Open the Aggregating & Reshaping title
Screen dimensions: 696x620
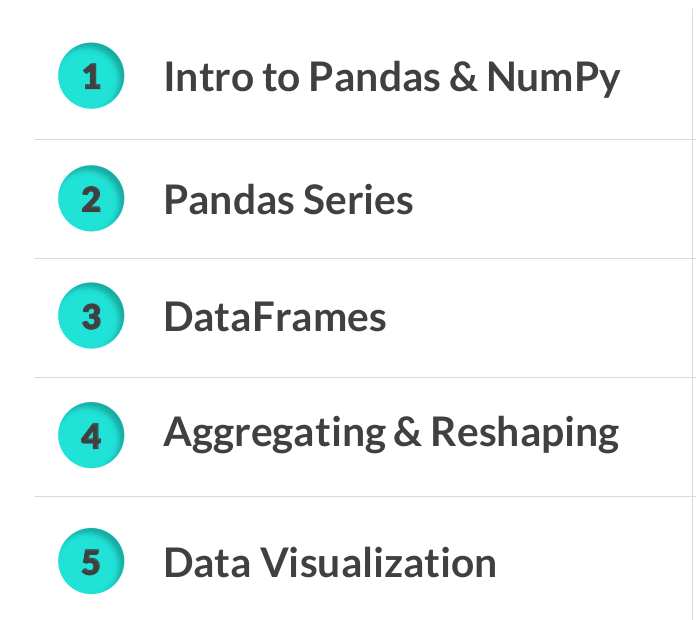click(391, 434)
